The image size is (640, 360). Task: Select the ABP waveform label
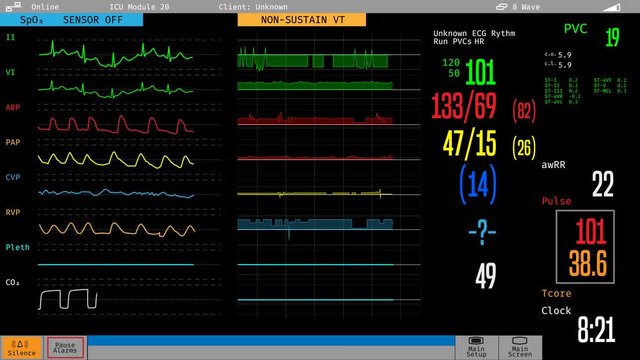tap(13, 107)
